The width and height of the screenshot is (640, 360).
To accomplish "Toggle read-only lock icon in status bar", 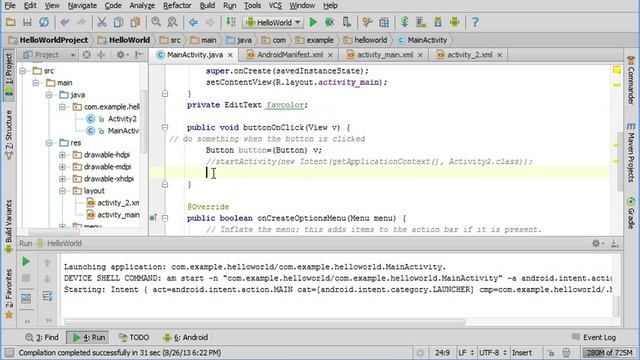I will tap(550, 353).
